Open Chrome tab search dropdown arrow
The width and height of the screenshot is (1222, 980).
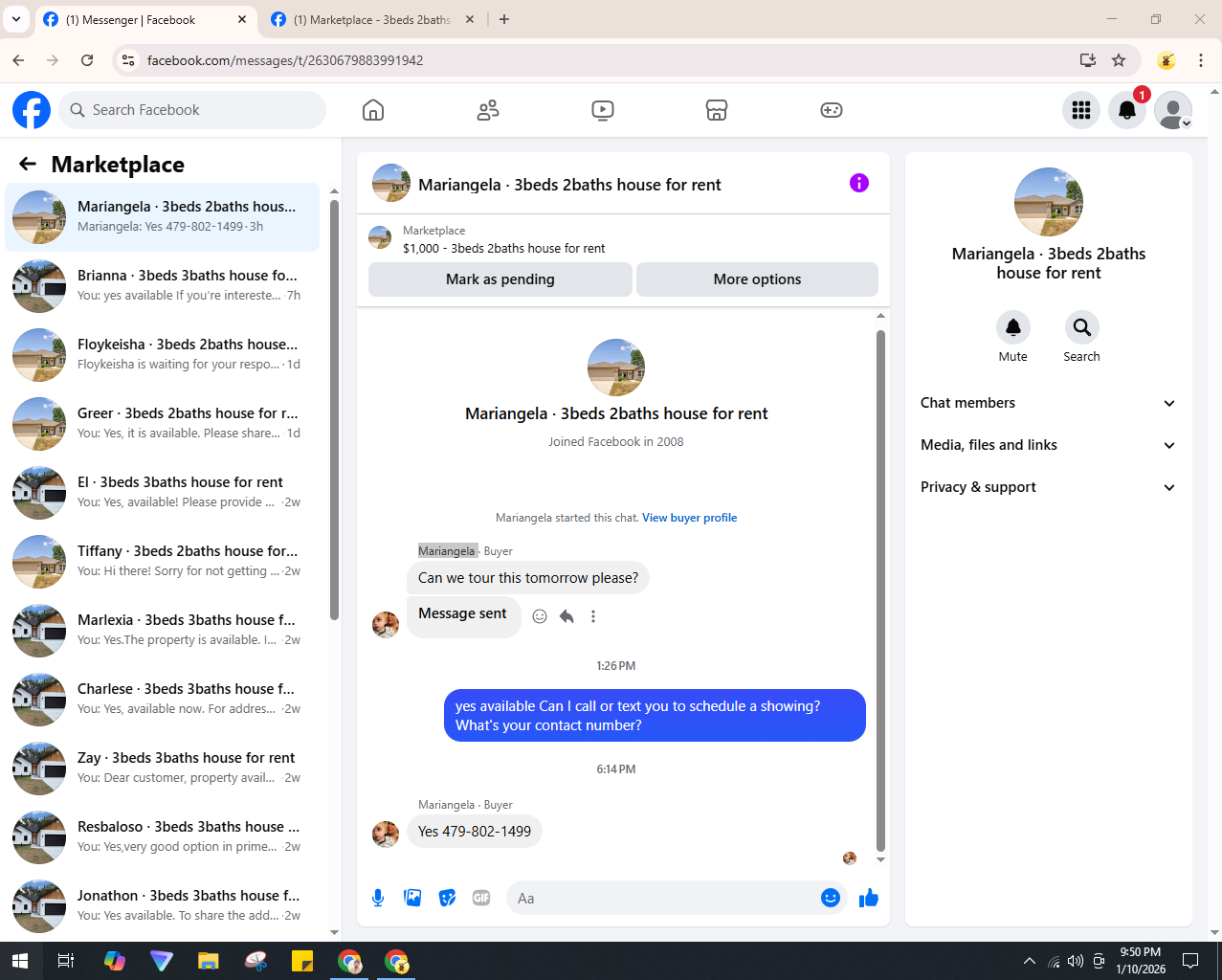(x=16, y=19)
